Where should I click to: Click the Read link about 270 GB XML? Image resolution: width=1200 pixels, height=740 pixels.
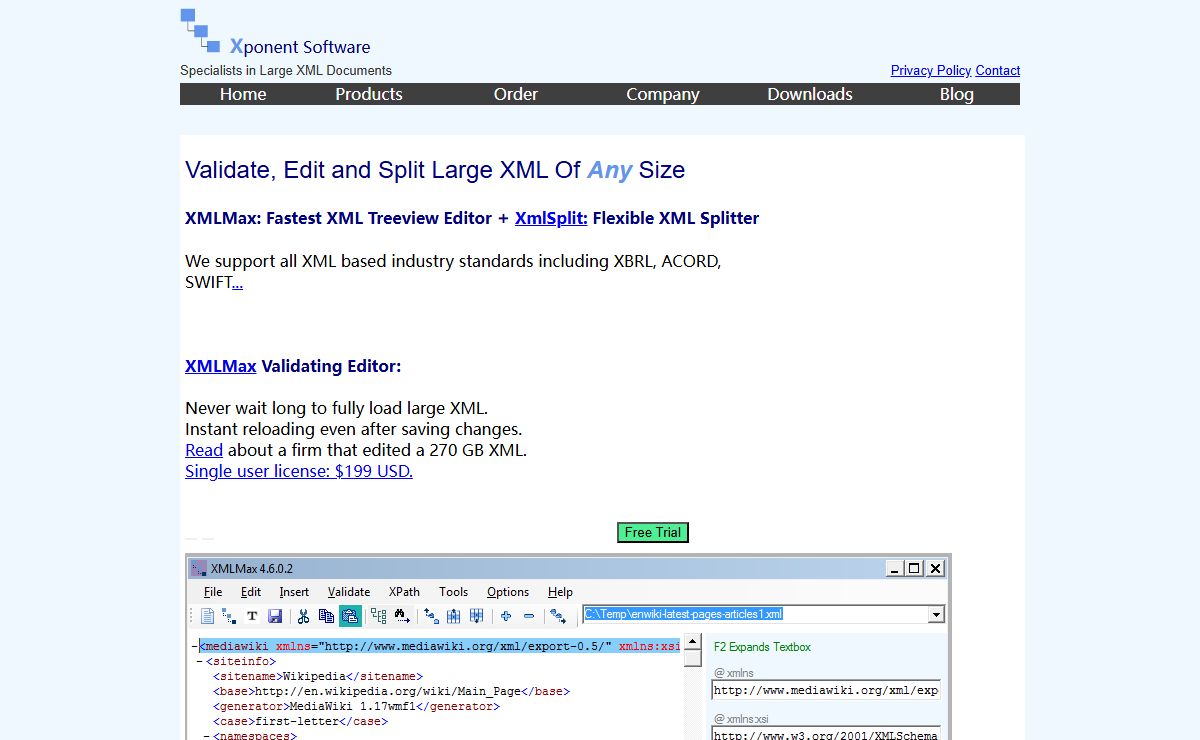tap(204, 450)
